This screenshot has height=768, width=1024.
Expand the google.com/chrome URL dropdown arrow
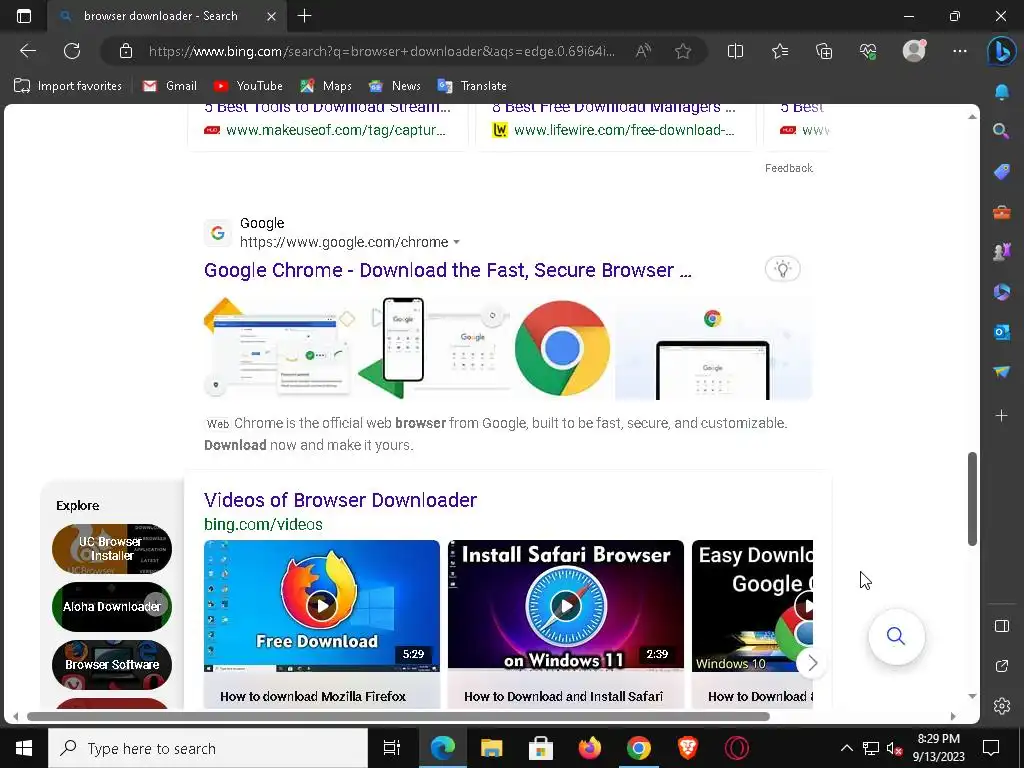(x=456, y=242)
